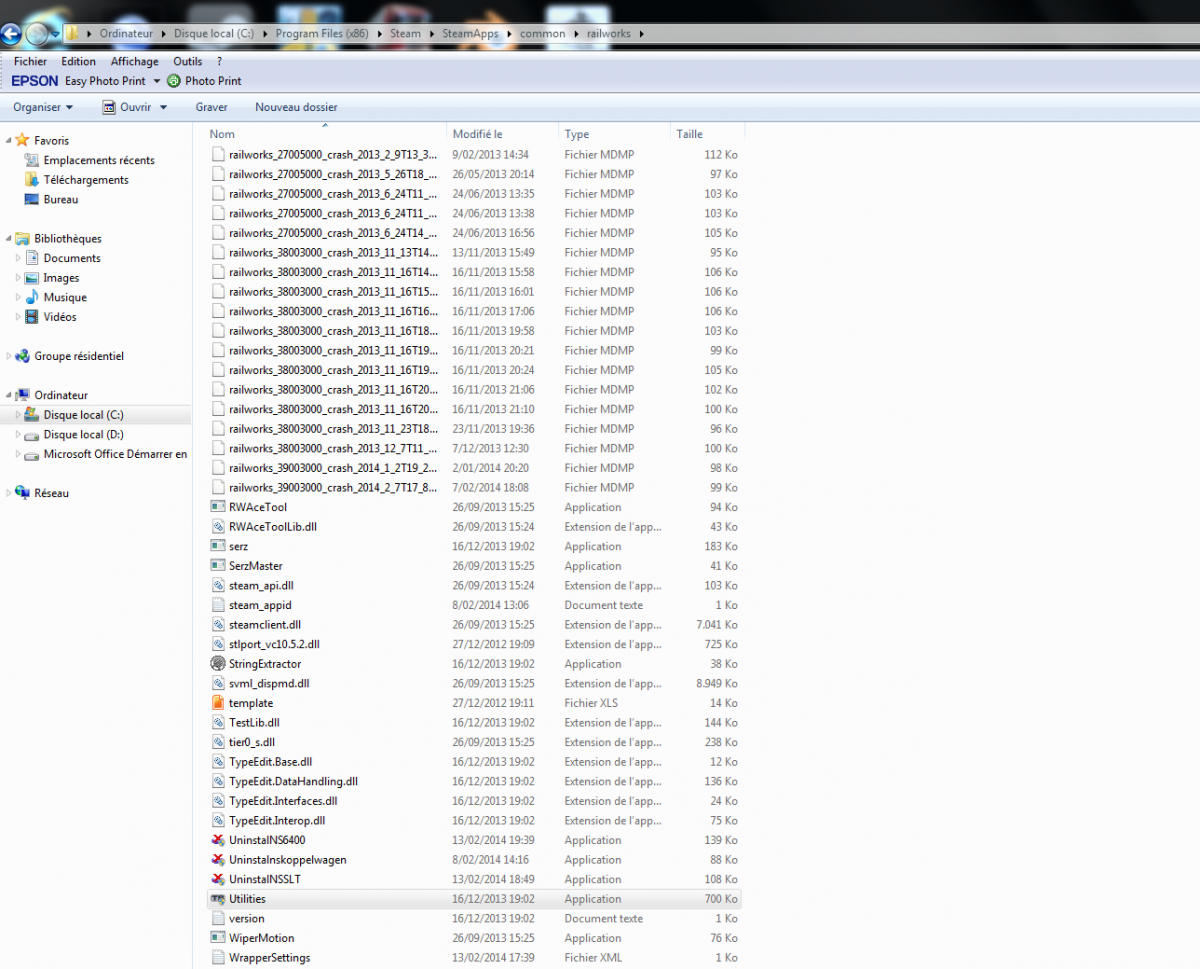The width and height of the screenshot is (1200, 969).
Task: Click the Disque local (D:) drive icon
Action: (x=32, y=435)
